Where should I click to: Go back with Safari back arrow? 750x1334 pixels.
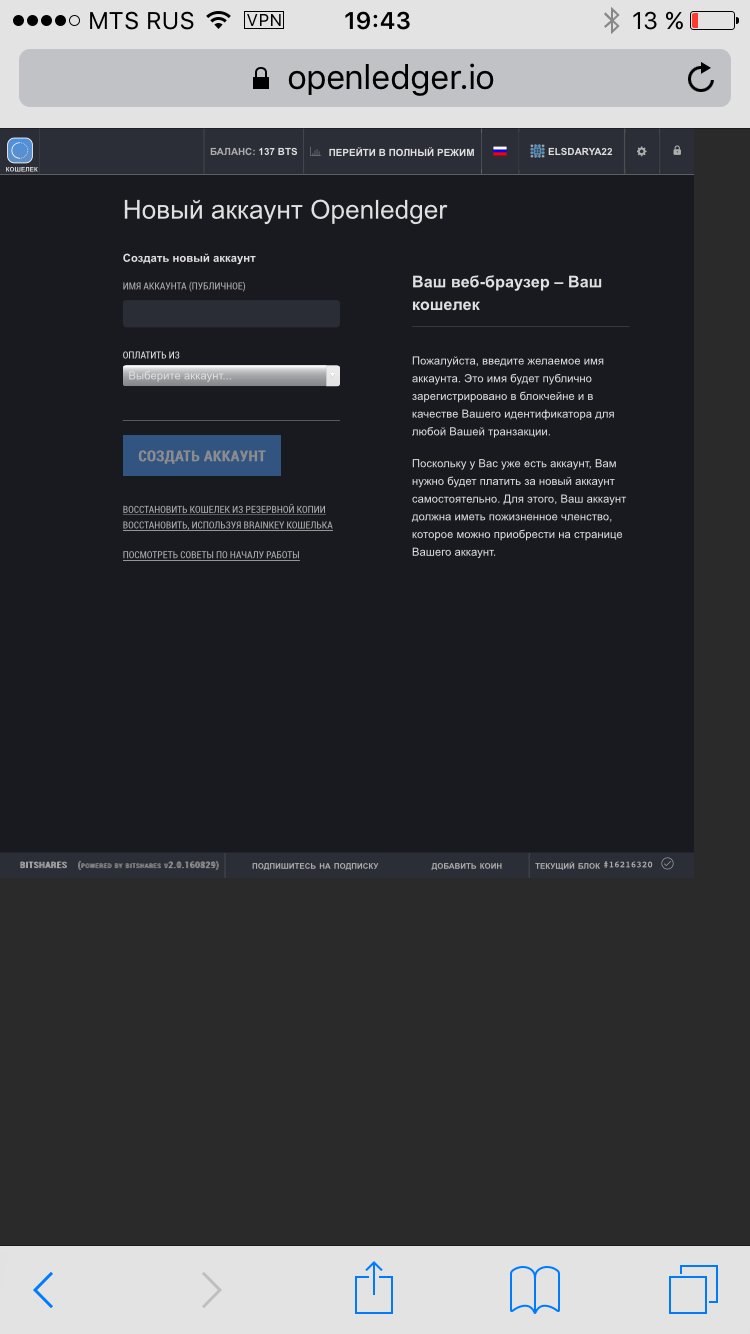pos(43,1290)
